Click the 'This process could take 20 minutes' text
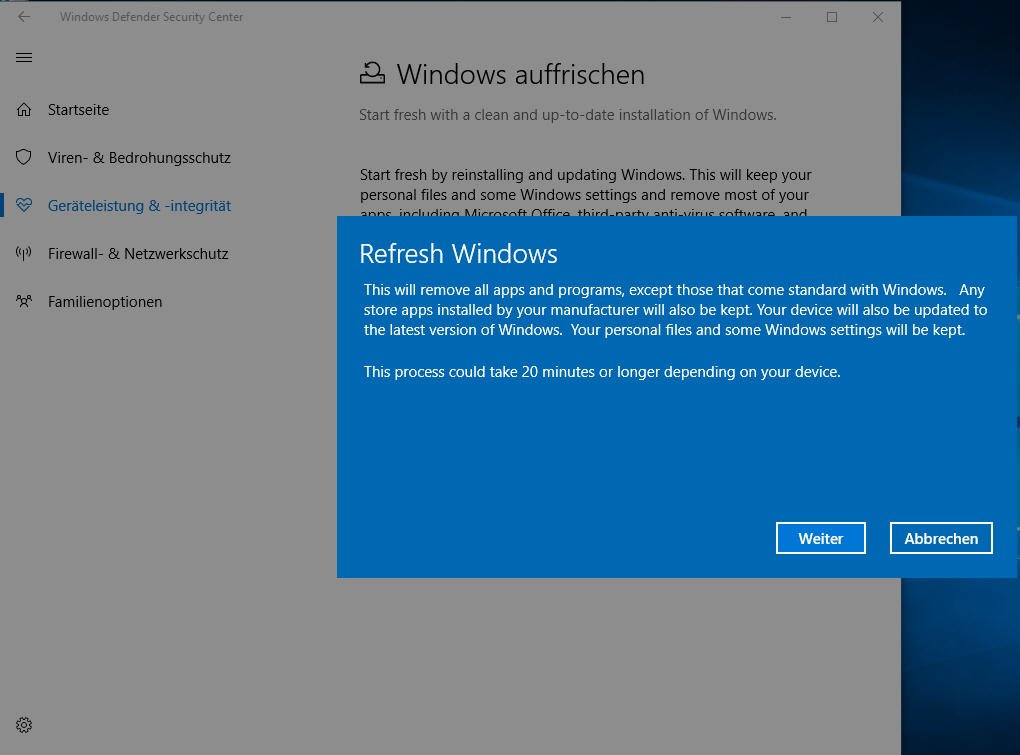This screenshot has height=755, width=1020. [x=602, y=372]
